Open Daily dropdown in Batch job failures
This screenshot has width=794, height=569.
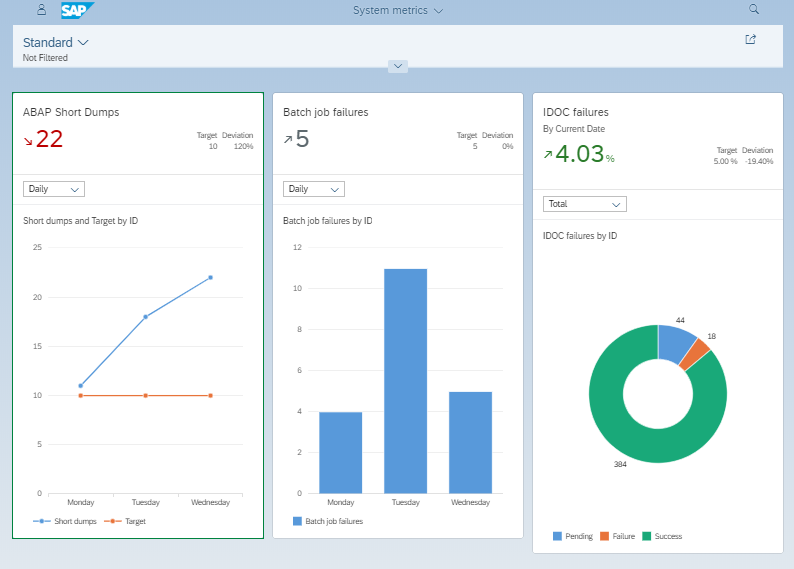(x=314, y=189)
